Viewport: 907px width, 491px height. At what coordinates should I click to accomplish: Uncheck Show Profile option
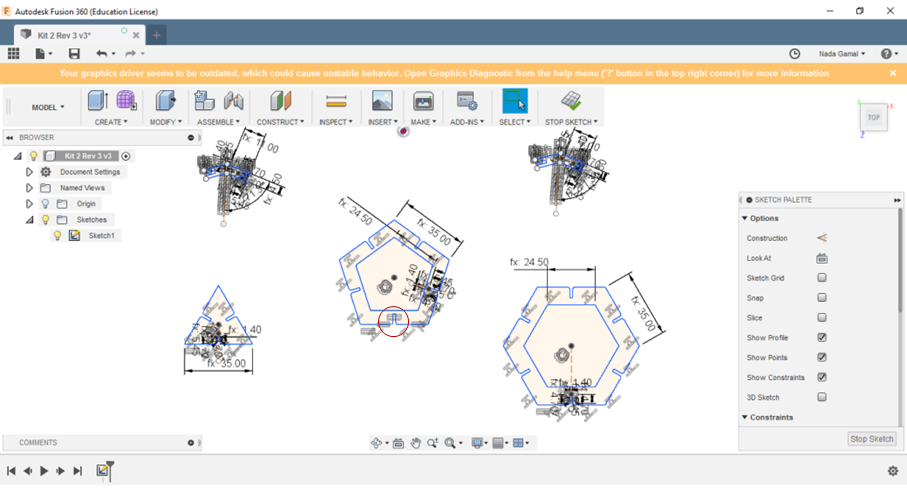click(822, 337)
